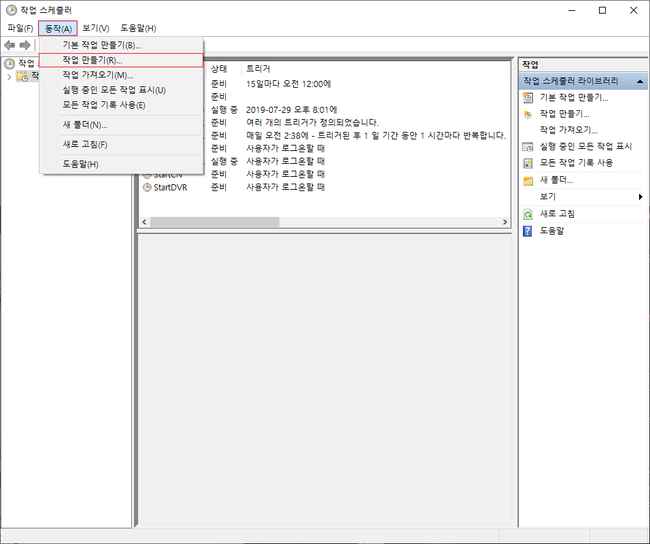
Task: Collapse the 작업 스케줄러 라이브러리 section header
Action: (x=639, y=80)
